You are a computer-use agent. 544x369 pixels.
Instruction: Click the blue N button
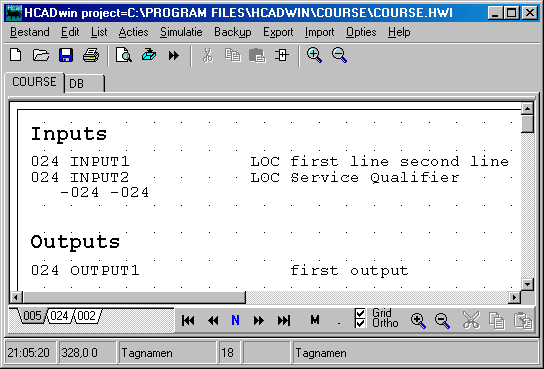(236, 320)
